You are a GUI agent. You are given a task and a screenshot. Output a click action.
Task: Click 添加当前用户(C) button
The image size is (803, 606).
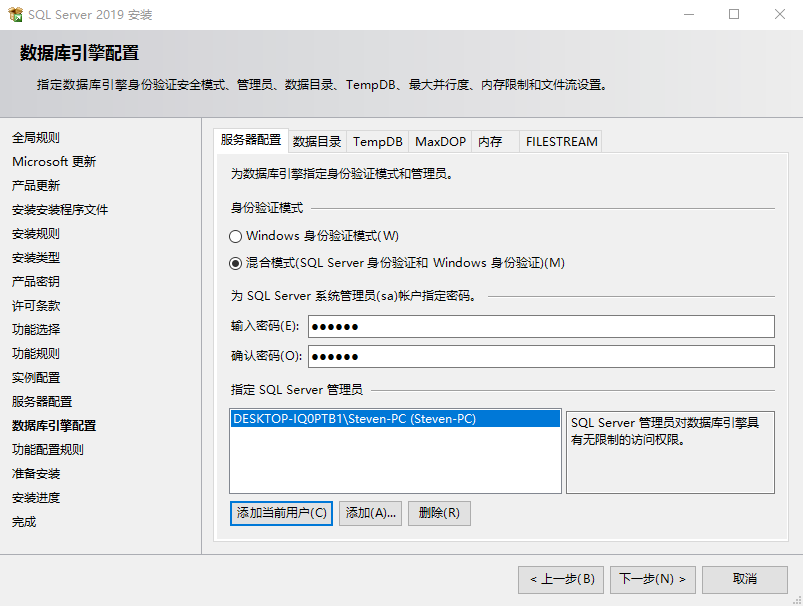[281, 513]
